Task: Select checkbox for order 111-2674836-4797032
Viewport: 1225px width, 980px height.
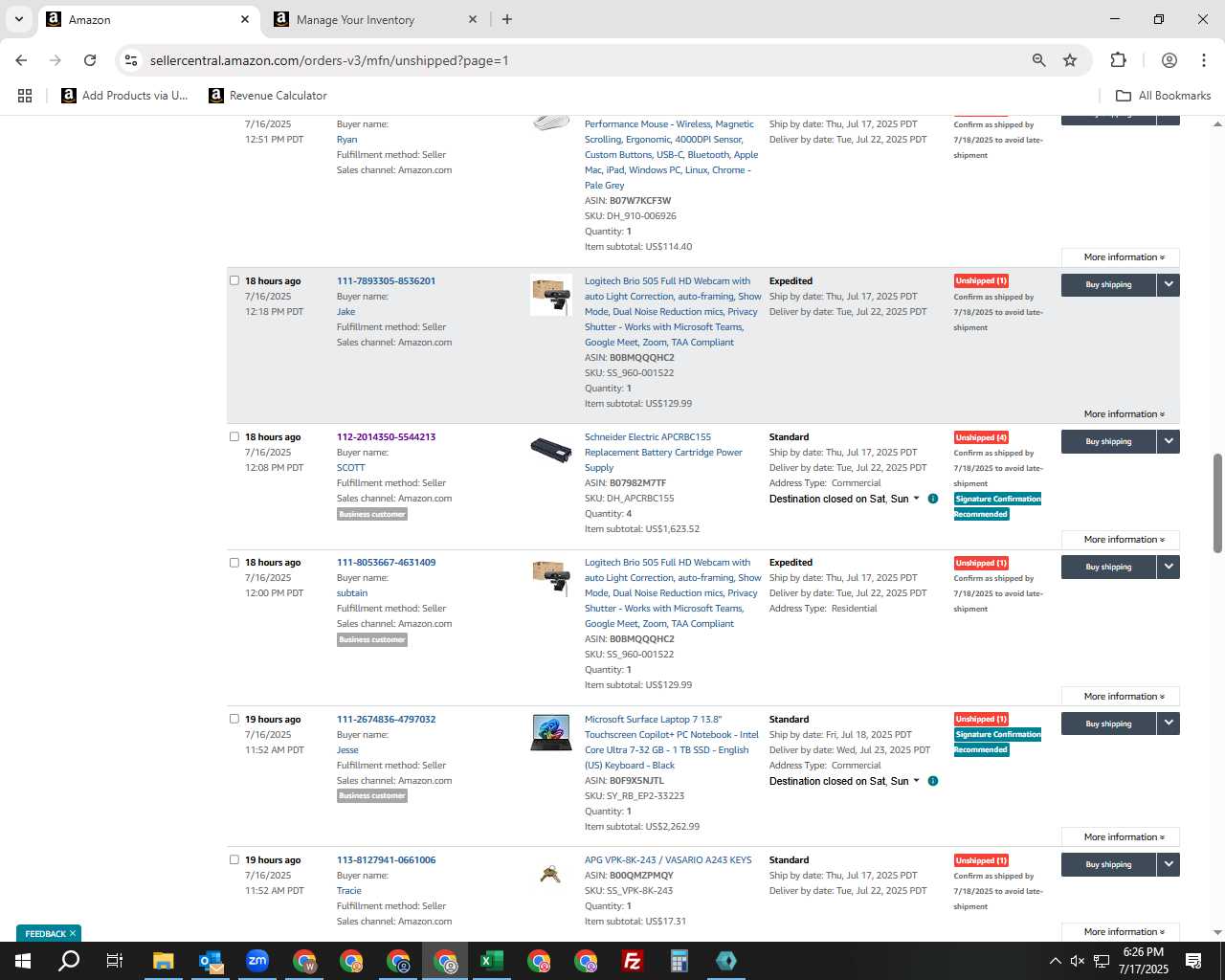Action: (x=234, y=719)
